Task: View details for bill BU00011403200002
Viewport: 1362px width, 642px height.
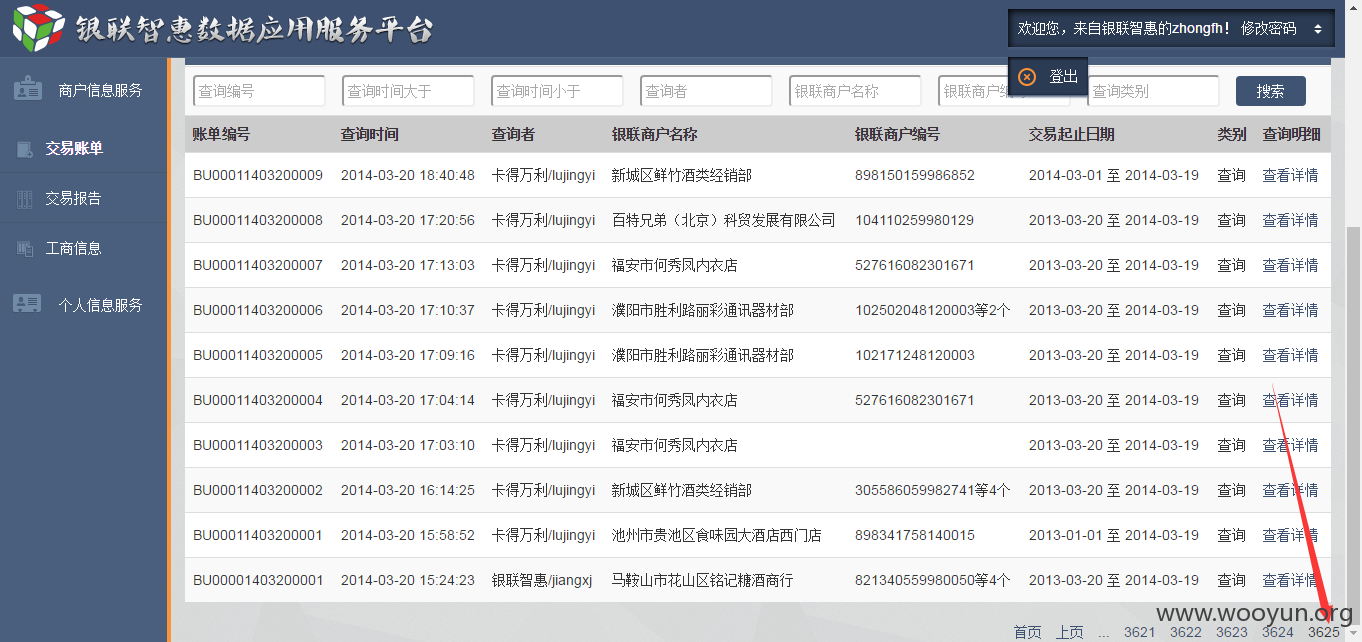Action: [1290, 490]
